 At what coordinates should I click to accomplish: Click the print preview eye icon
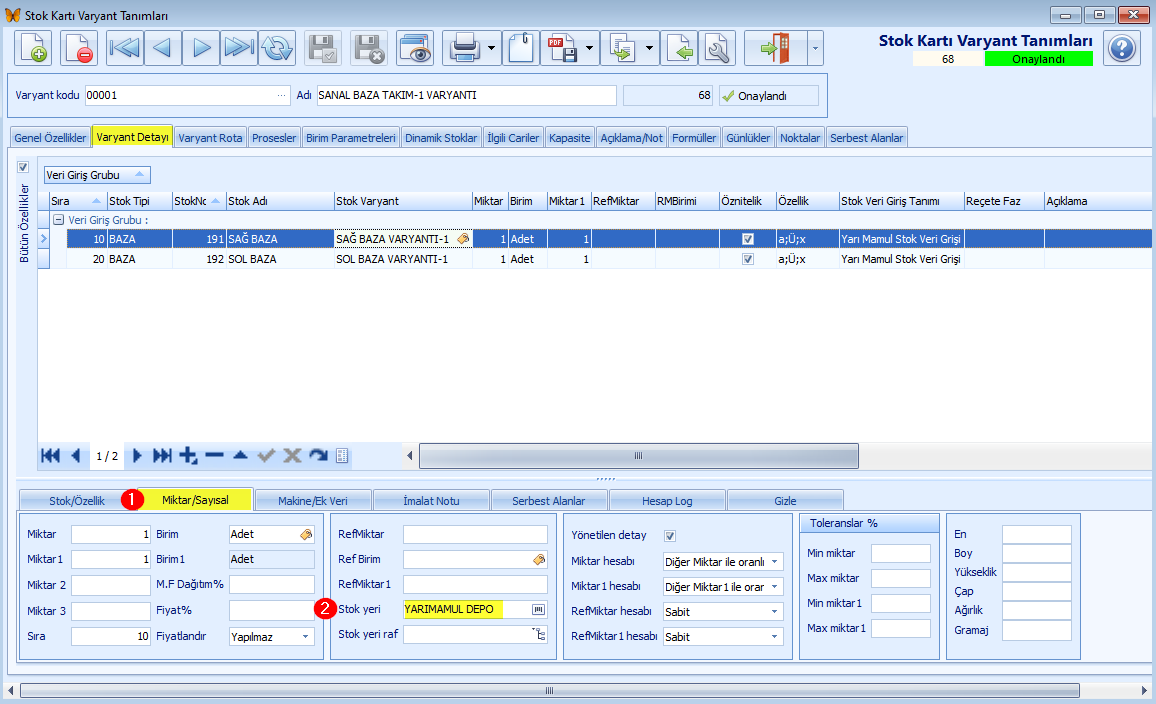415,49
